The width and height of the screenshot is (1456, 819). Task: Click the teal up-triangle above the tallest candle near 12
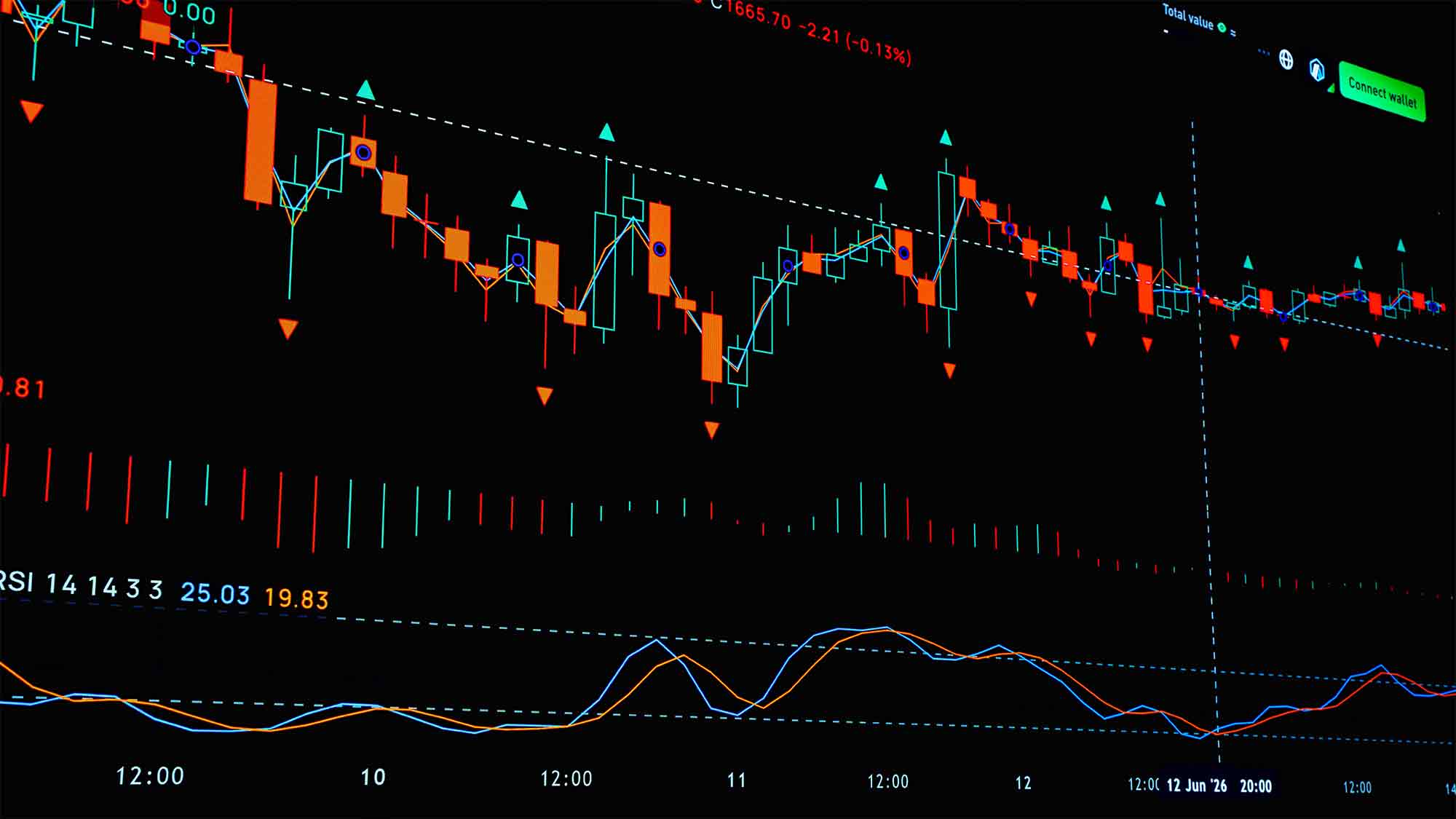click(946, 137)
